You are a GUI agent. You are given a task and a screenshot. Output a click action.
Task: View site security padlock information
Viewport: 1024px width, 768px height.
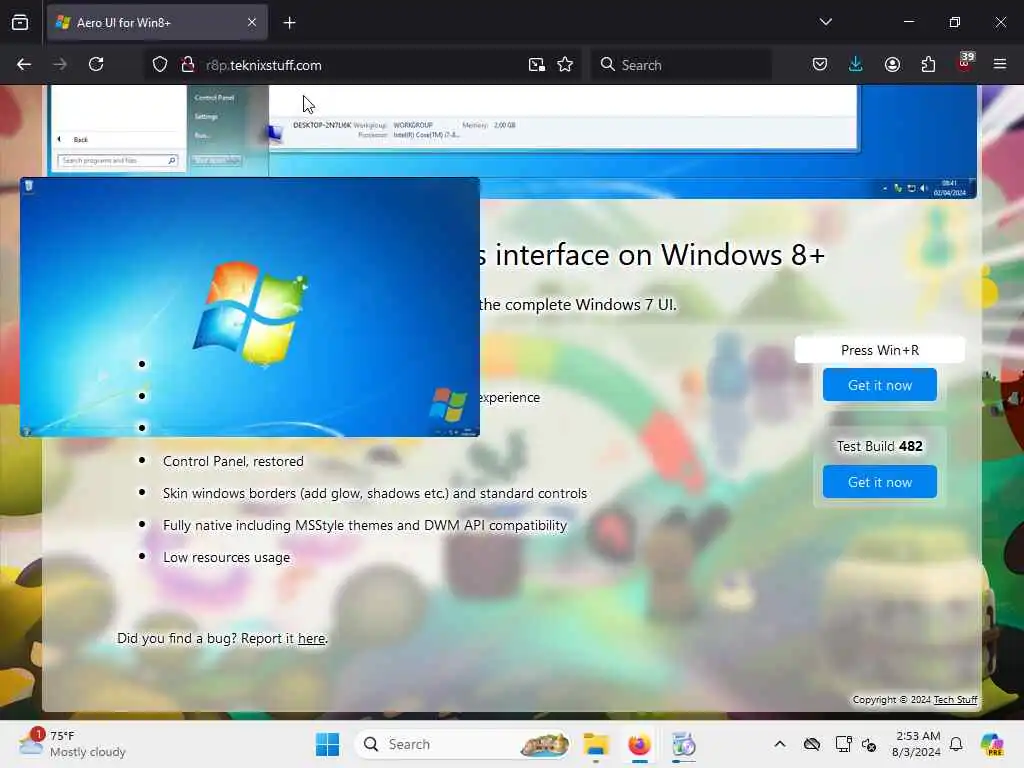(188, 65)
